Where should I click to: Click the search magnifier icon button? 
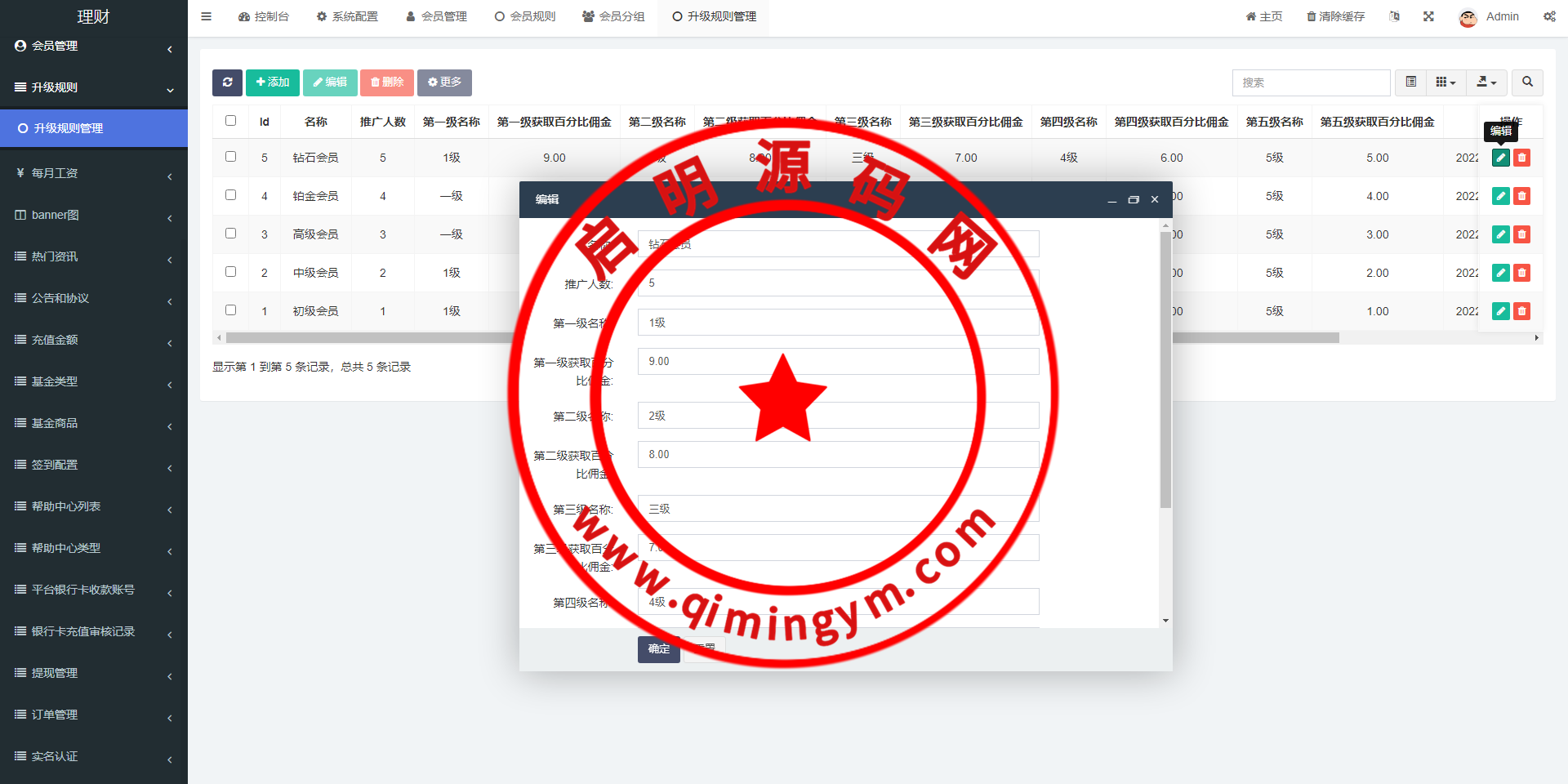pyautogui.click(x=1527, y=82)
